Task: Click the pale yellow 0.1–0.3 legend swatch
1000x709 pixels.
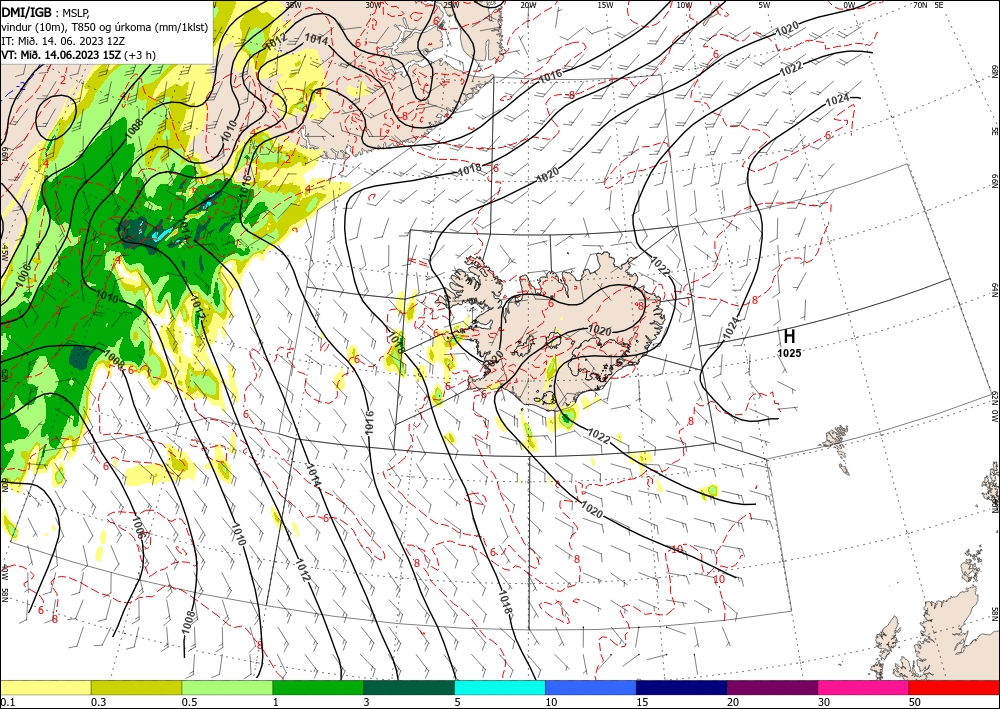Action: [x=45, y=687]
